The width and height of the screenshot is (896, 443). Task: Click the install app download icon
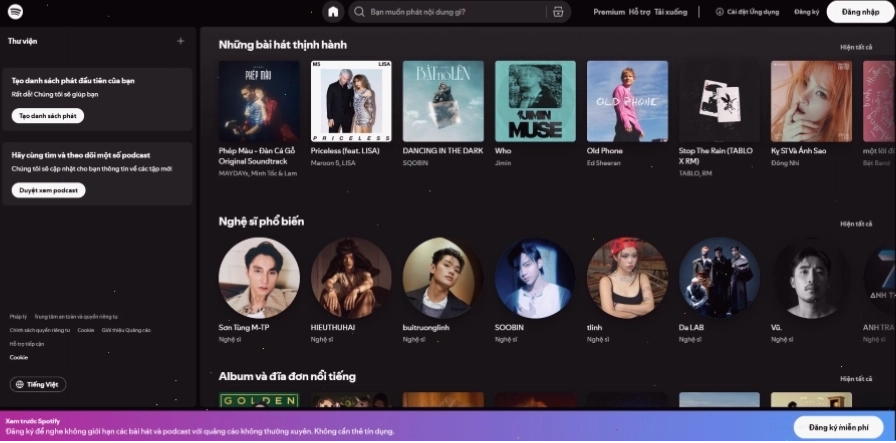(719, 11)
